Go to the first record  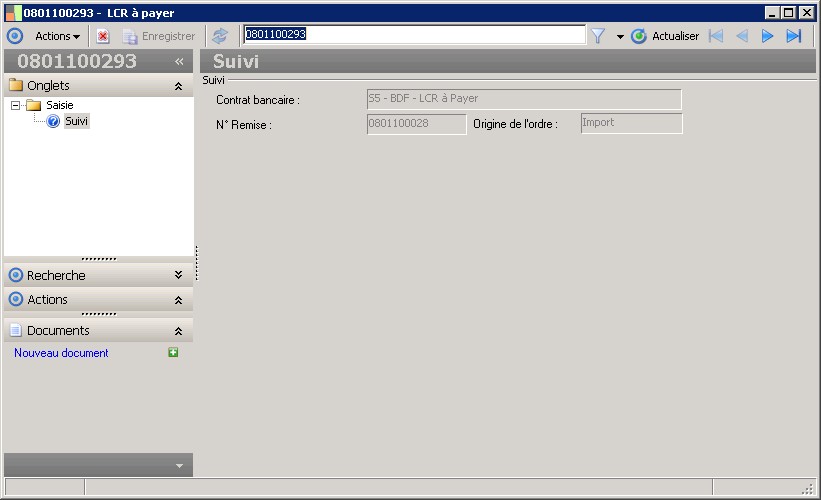pos(716,36)
